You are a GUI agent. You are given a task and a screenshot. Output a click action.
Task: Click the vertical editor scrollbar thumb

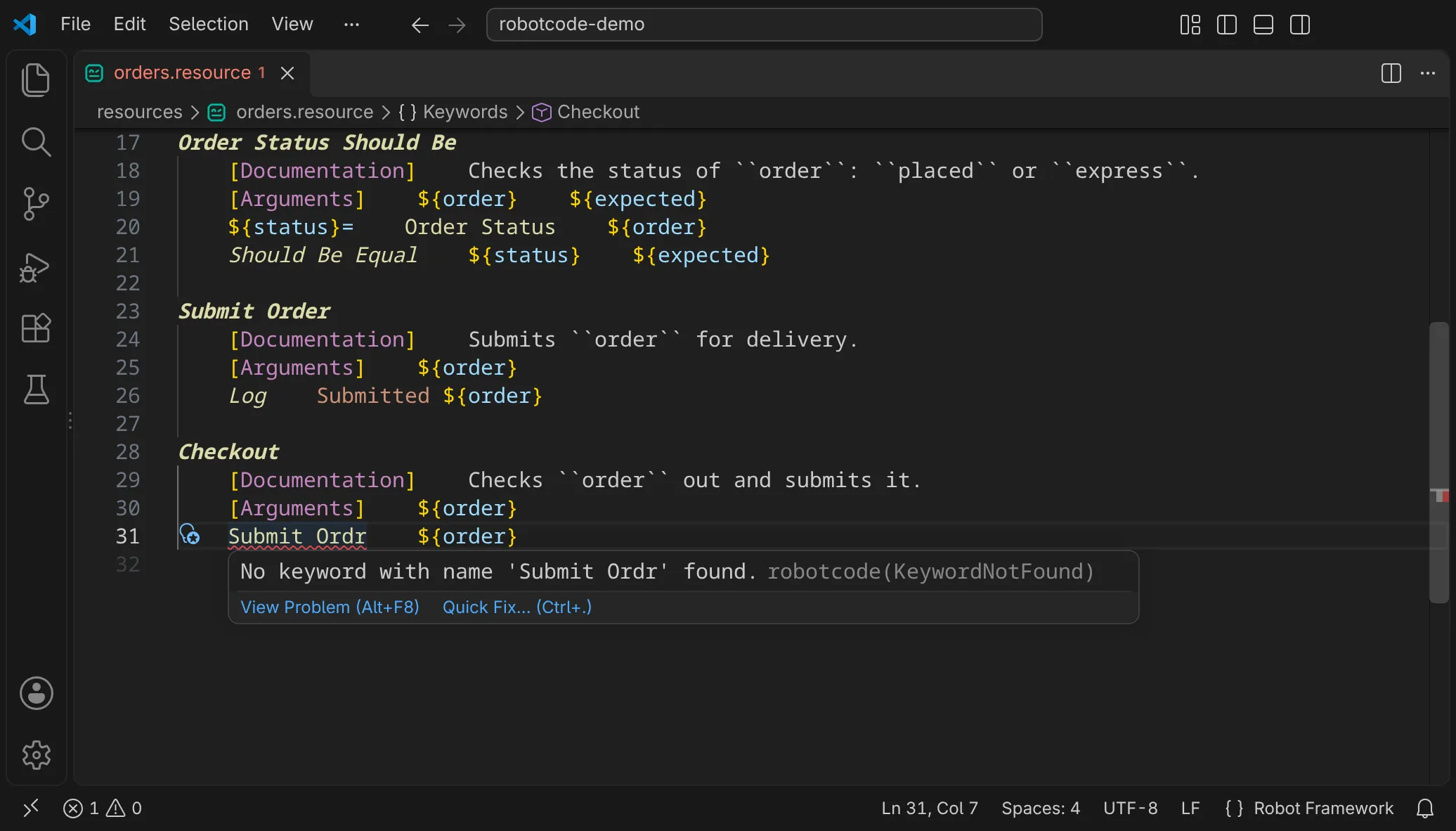(x=1438, y=463)
